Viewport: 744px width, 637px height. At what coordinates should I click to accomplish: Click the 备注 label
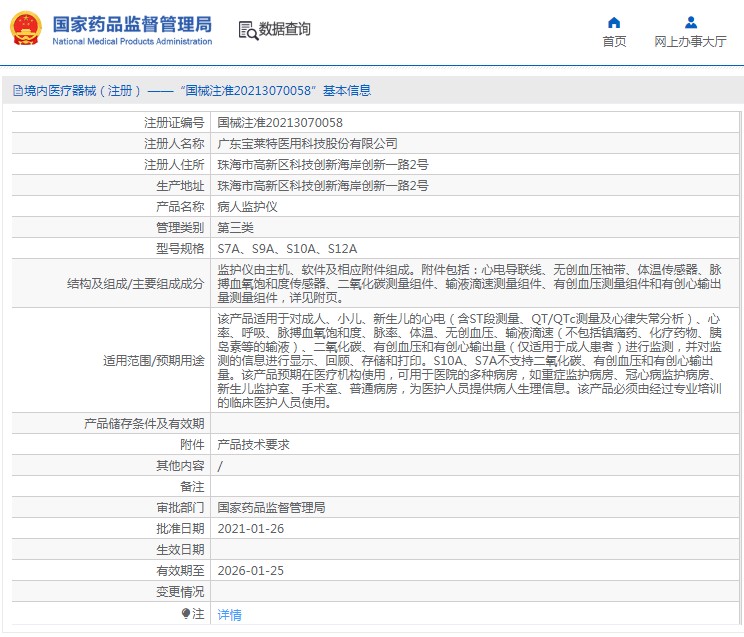coord(192,487)
